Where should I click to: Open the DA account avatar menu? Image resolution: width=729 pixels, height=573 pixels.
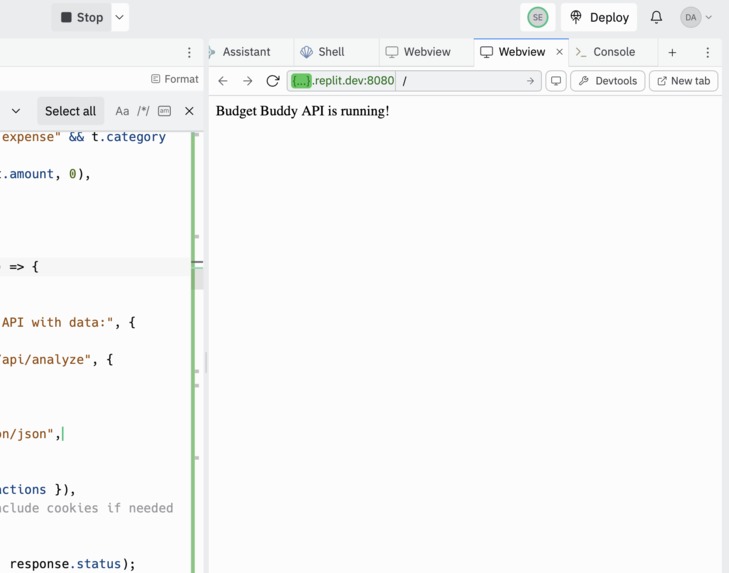pyautogui.click(x=696, y=17)
